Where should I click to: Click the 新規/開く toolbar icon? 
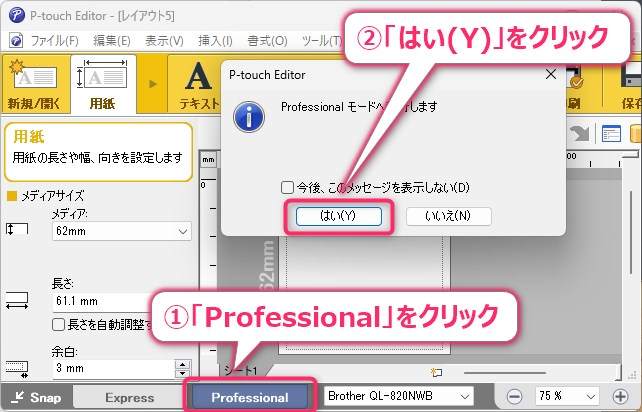pyautogui.click(x=34, y=85)
